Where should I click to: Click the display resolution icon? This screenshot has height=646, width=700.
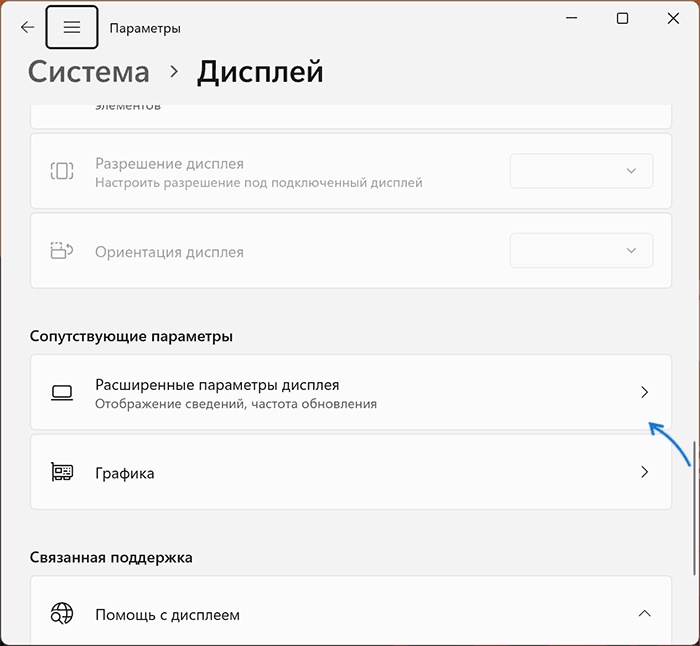[62, 171]
